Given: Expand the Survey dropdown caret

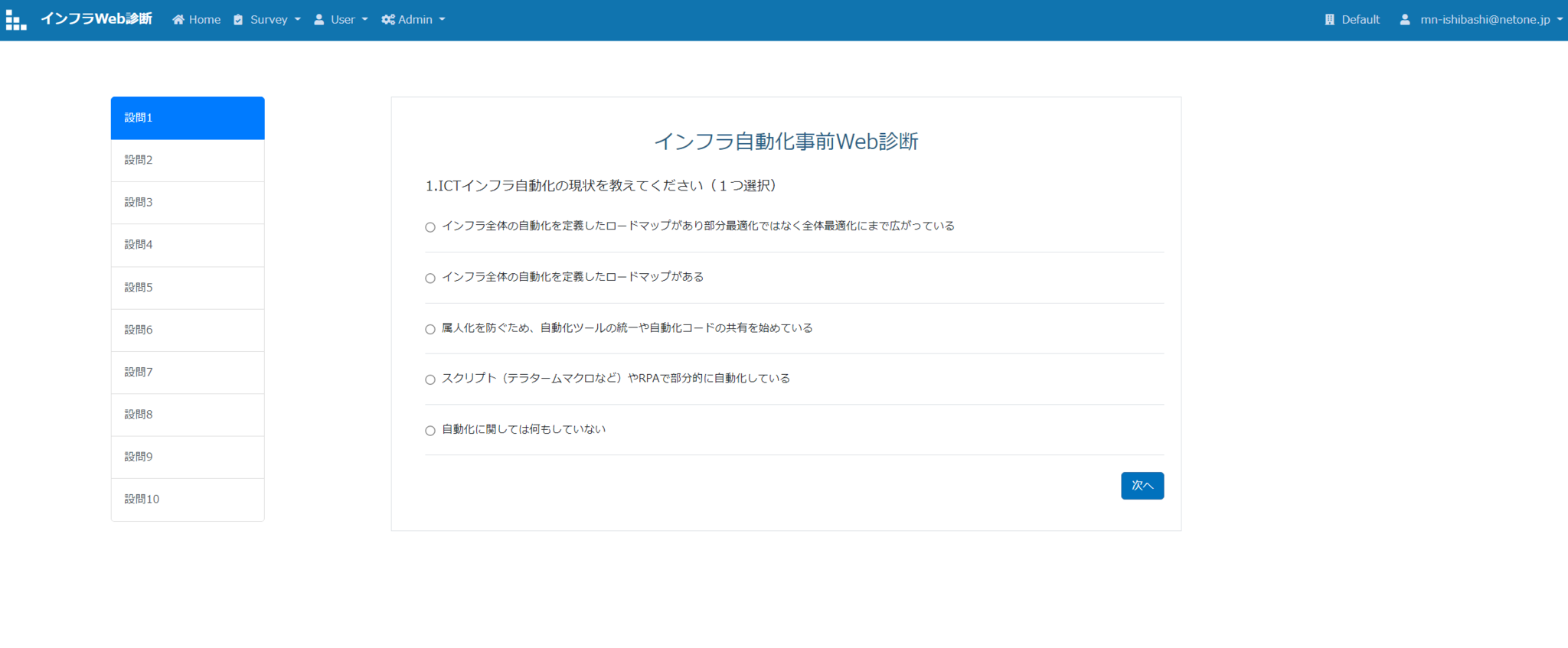Looking at the screenshot, I should coord(298,20).
